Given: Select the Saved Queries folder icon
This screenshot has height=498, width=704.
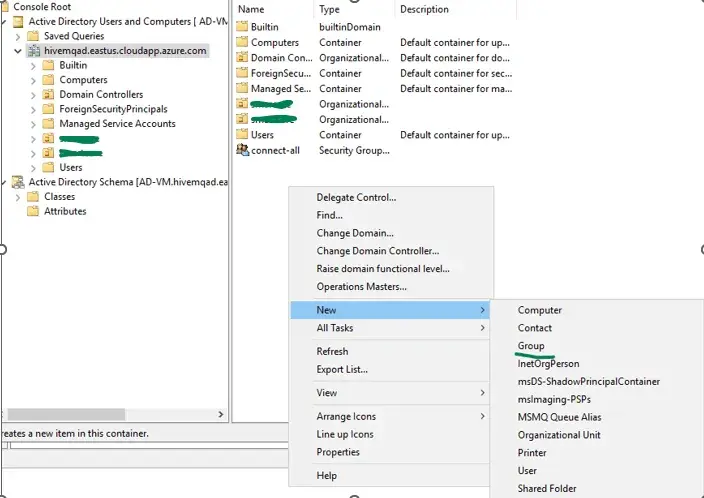Looking at the screenshot, I should pyautogui.click(x=33, y=36).
